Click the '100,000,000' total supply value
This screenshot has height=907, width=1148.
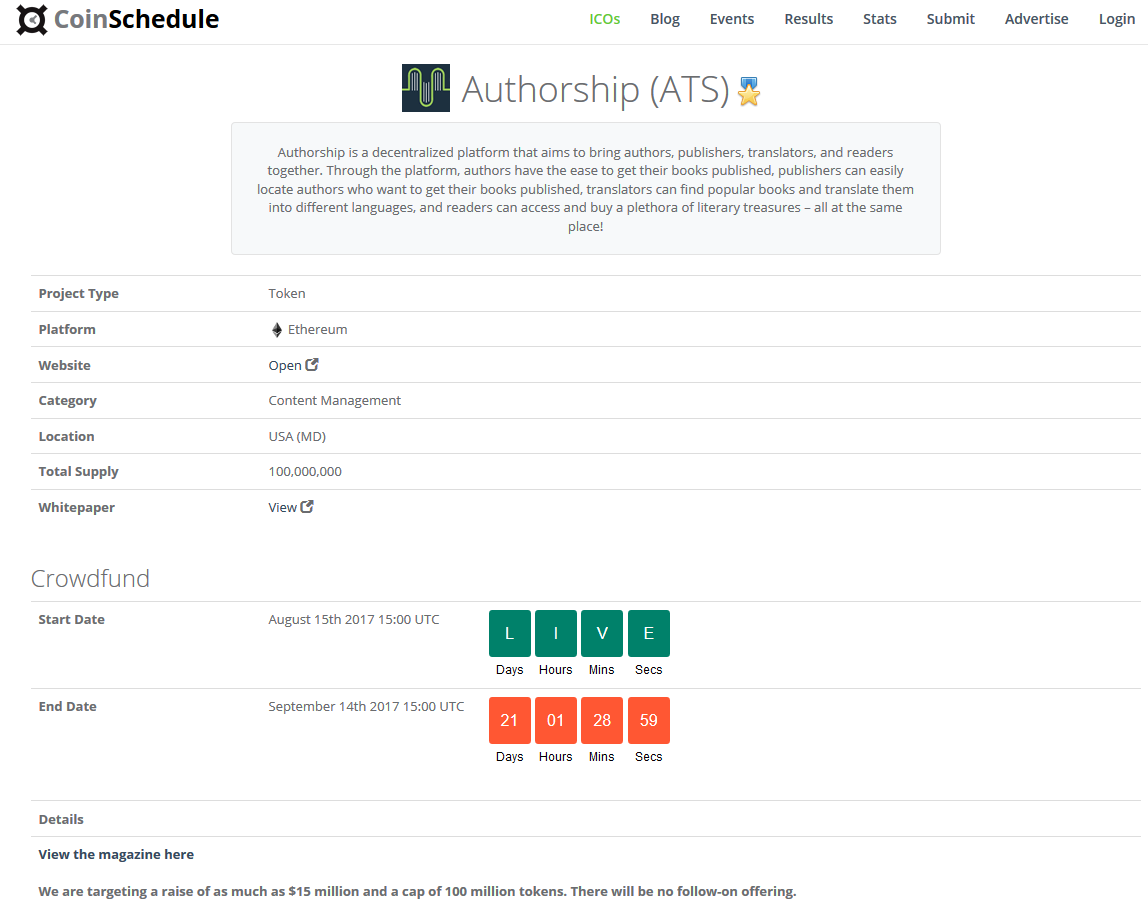[x=305, y=471]
